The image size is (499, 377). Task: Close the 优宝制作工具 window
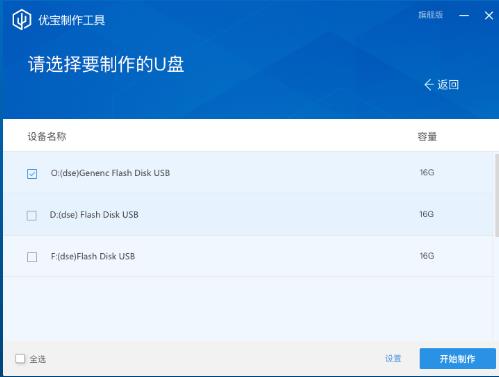pos(489,15)
